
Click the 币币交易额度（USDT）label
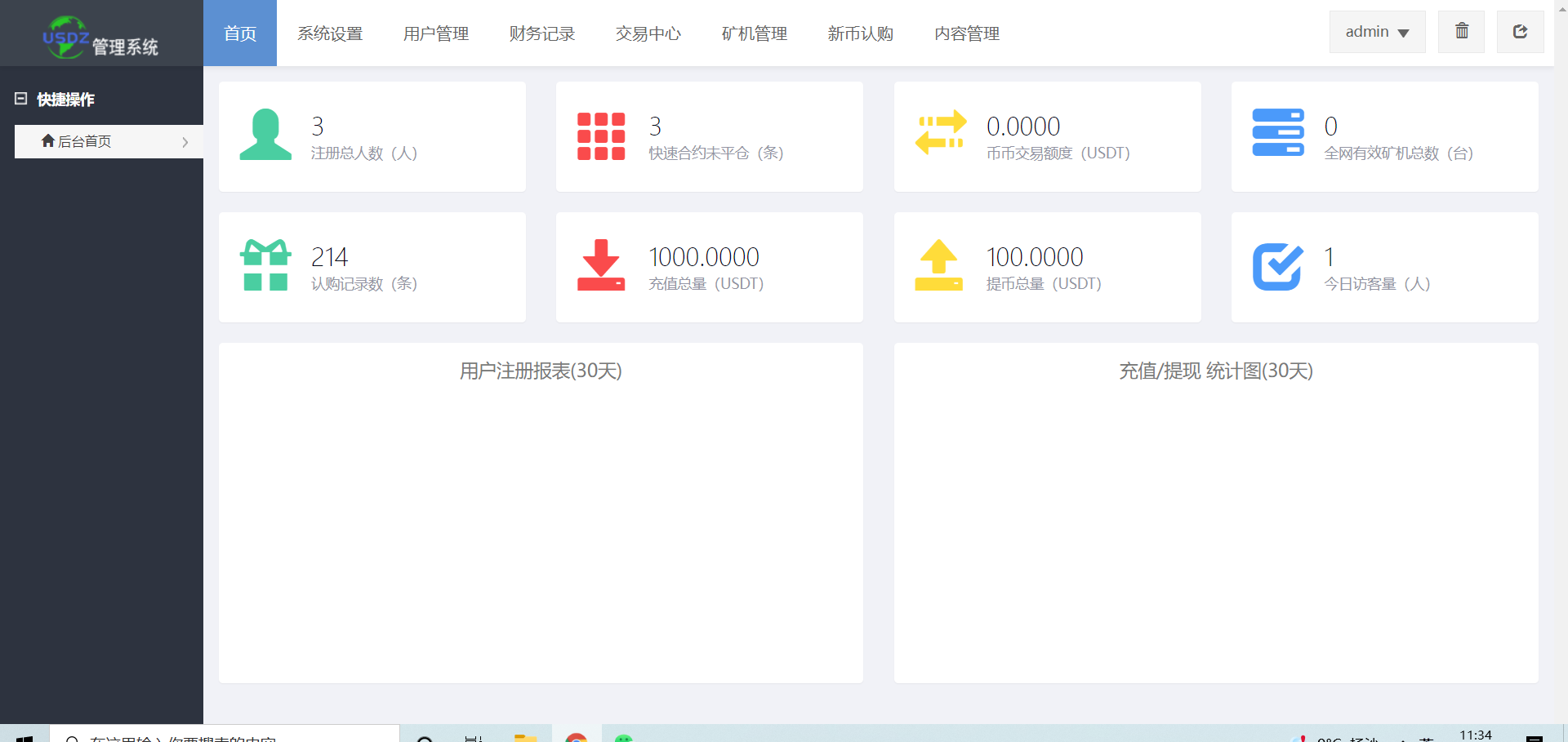pos(1058,153)
